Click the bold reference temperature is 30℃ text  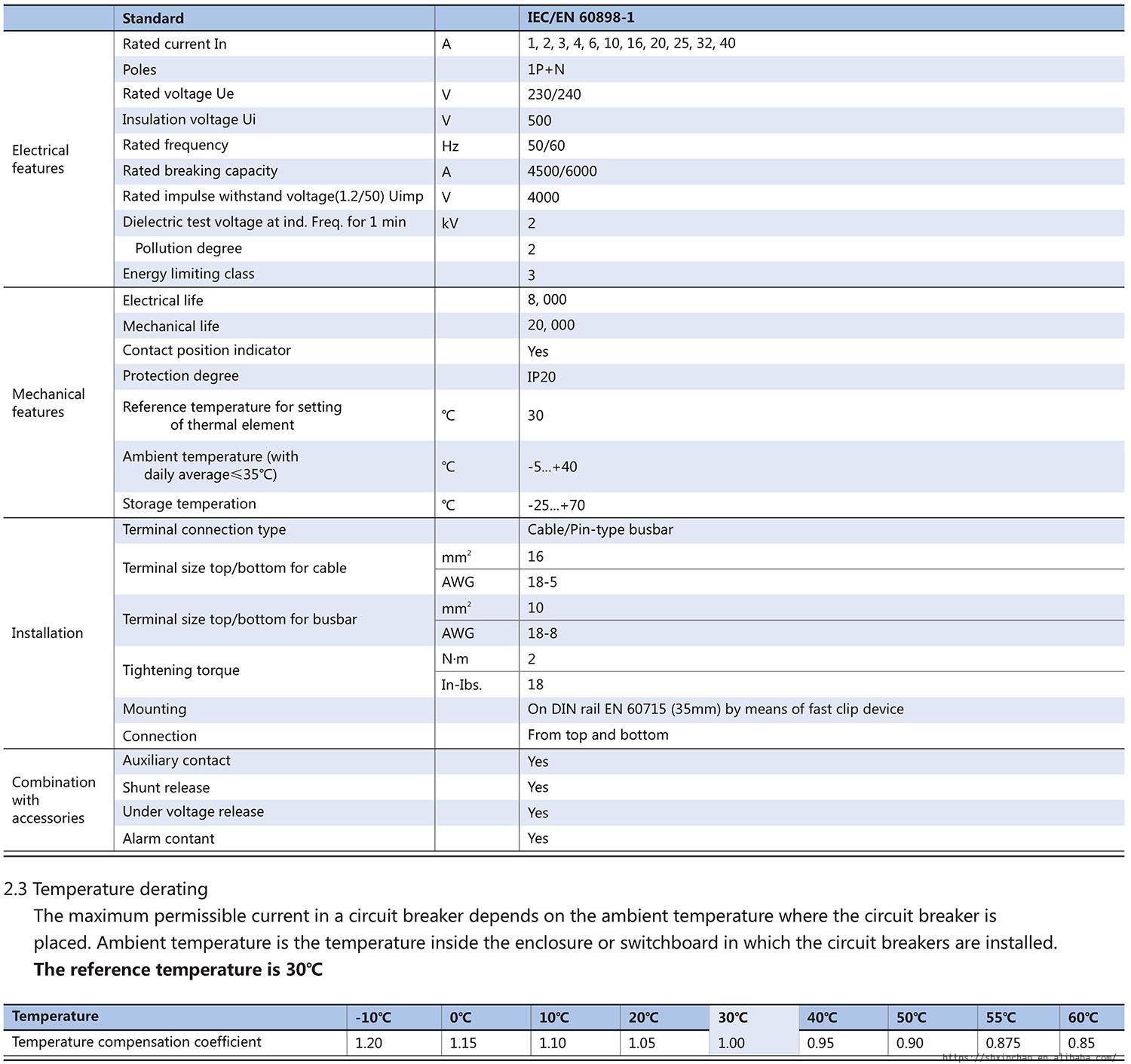click(178, 970)
